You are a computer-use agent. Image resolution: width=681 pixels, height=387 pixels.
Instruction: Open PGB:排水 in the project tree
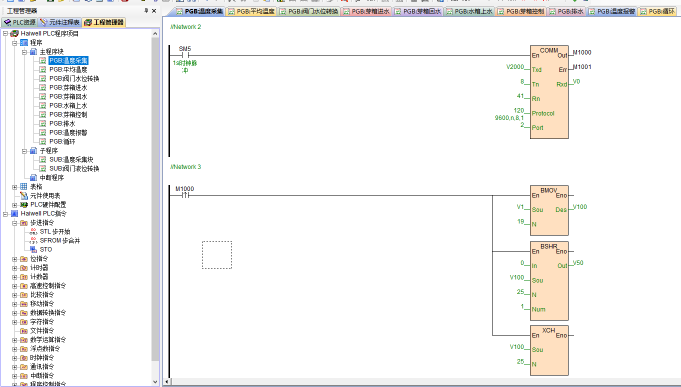point(62,123)
